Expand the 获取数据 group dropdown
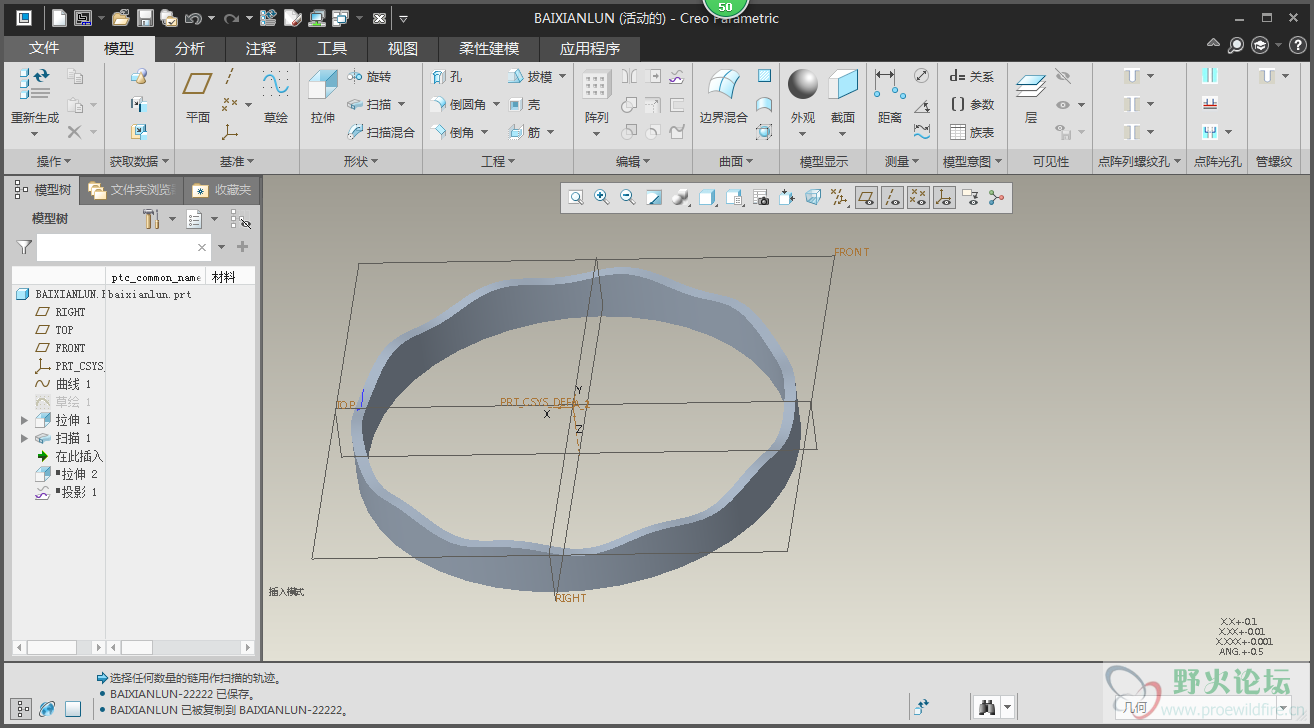Screen dimensions: 1314x728 [x=139, y=161]
